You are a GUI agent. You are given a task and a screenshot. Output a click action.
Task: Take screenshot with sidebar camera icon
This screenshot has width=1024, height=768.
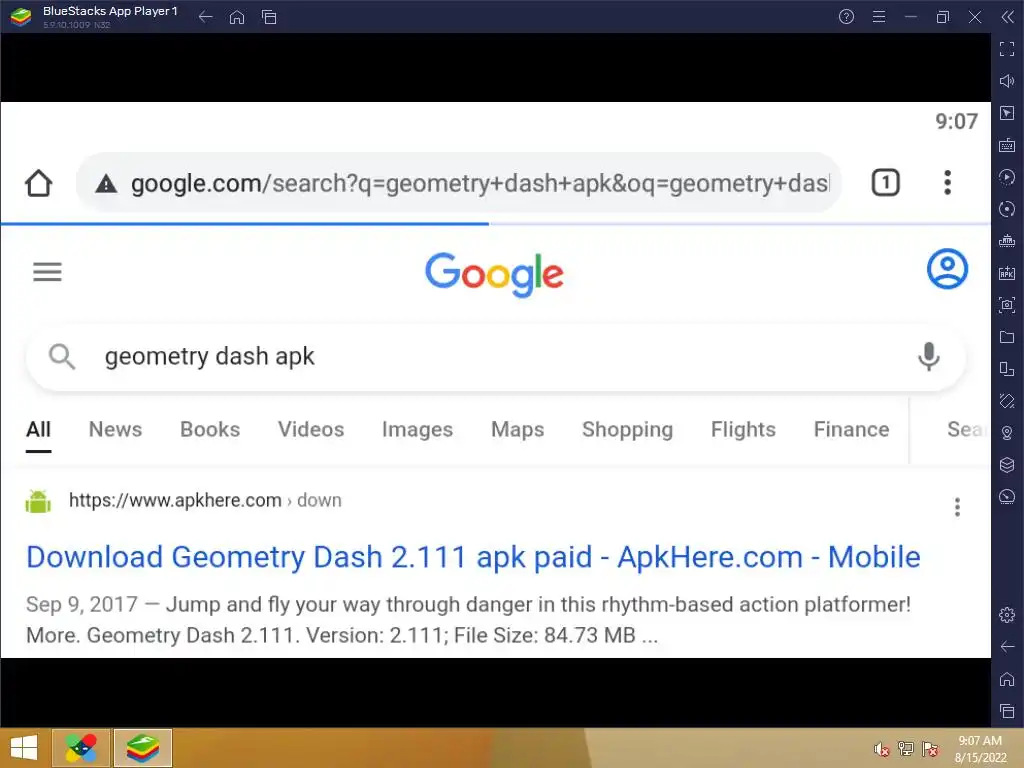tap(1007, 305)
